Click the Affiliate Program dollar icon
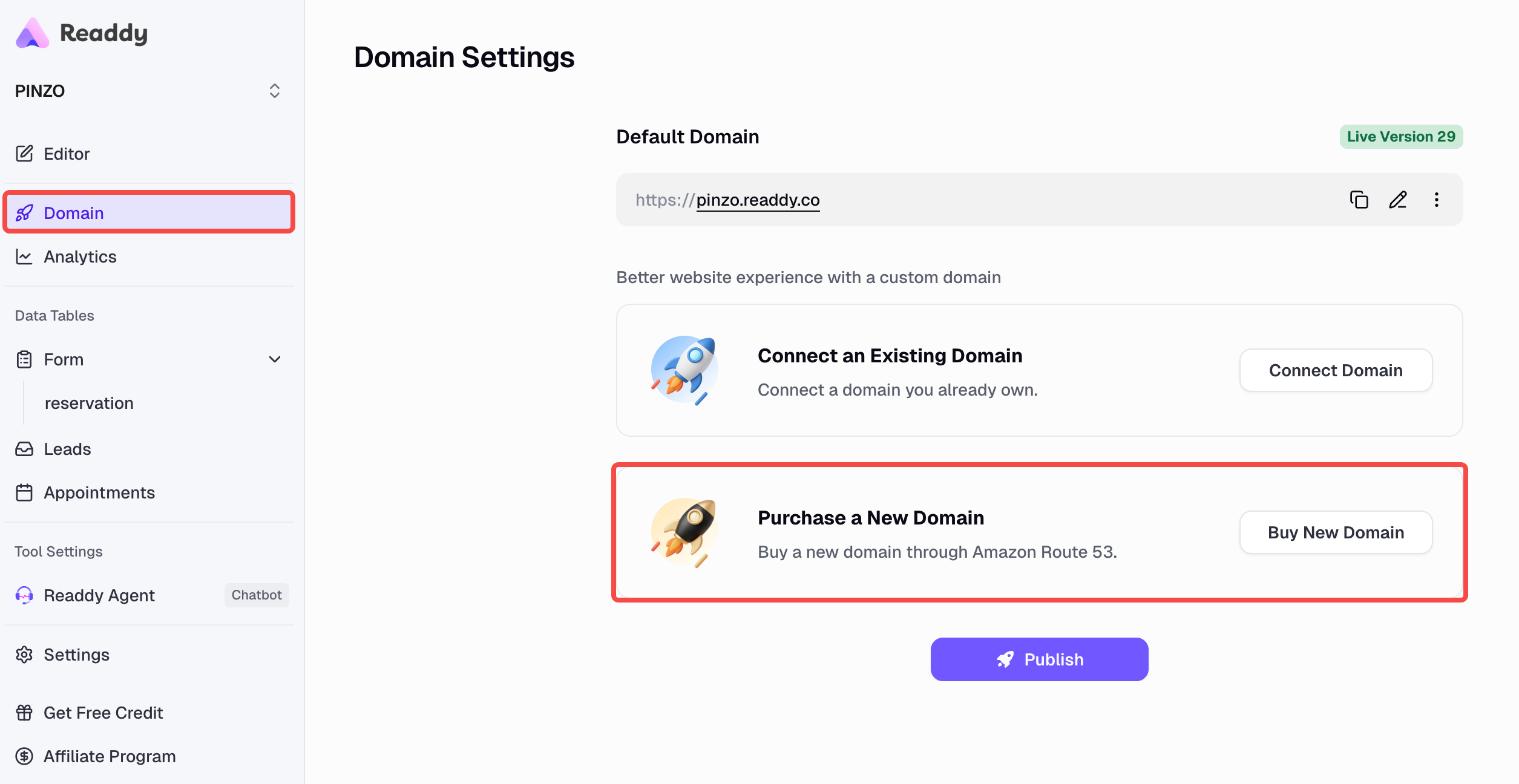 pyautogui.click(x=24, y=756)
